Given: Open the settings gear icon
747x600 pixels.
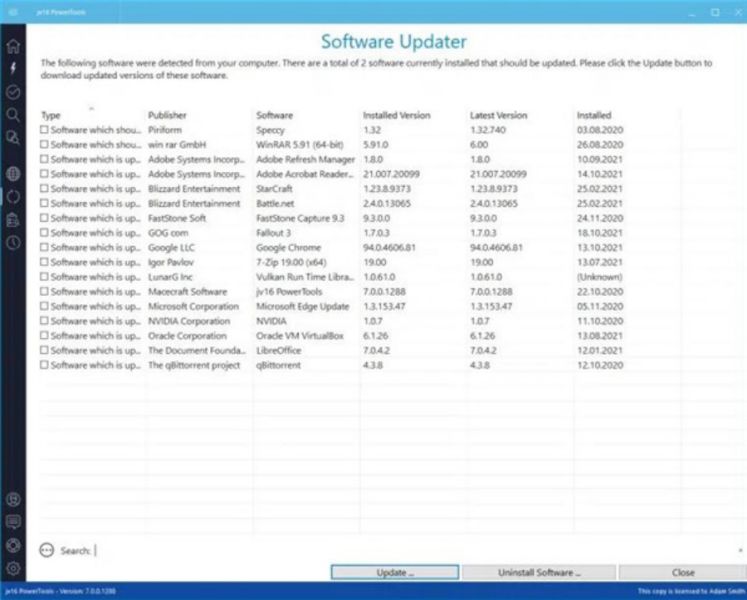Looking at the screenshot, I should coord(13,568).
